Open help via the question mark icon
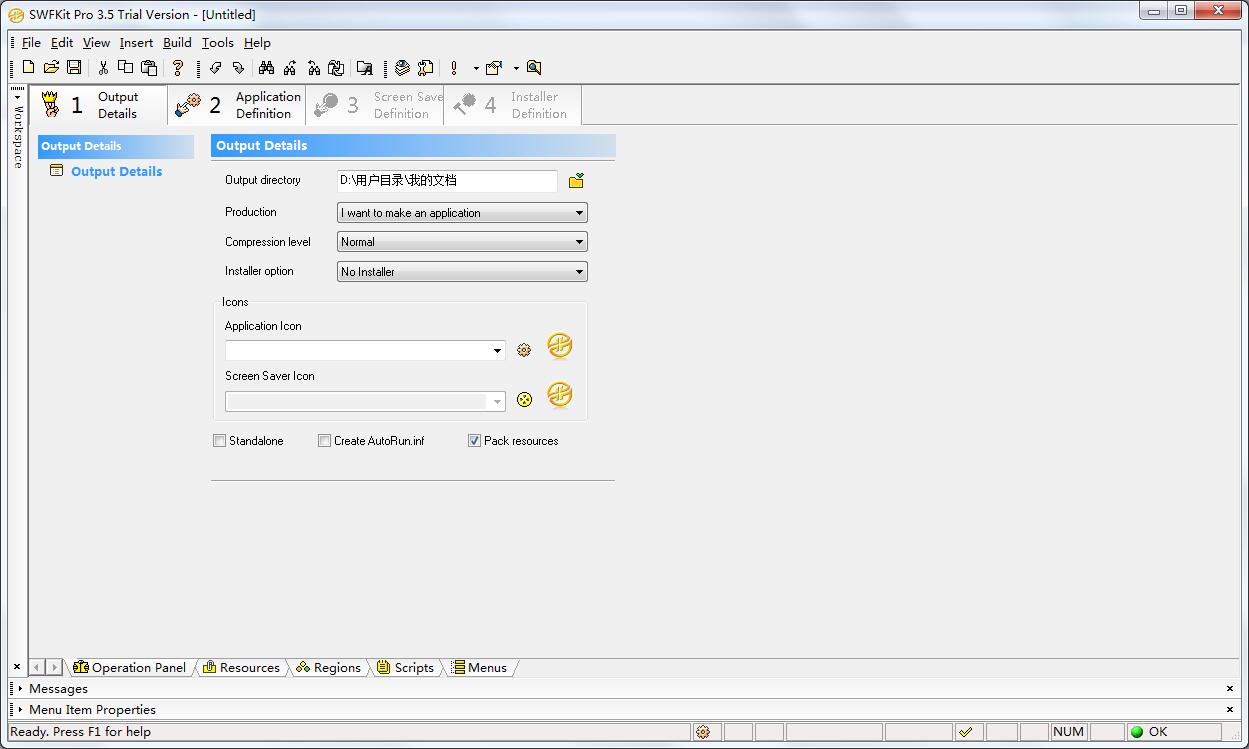The image size is (1249, 749). click(x=178, y=68)
